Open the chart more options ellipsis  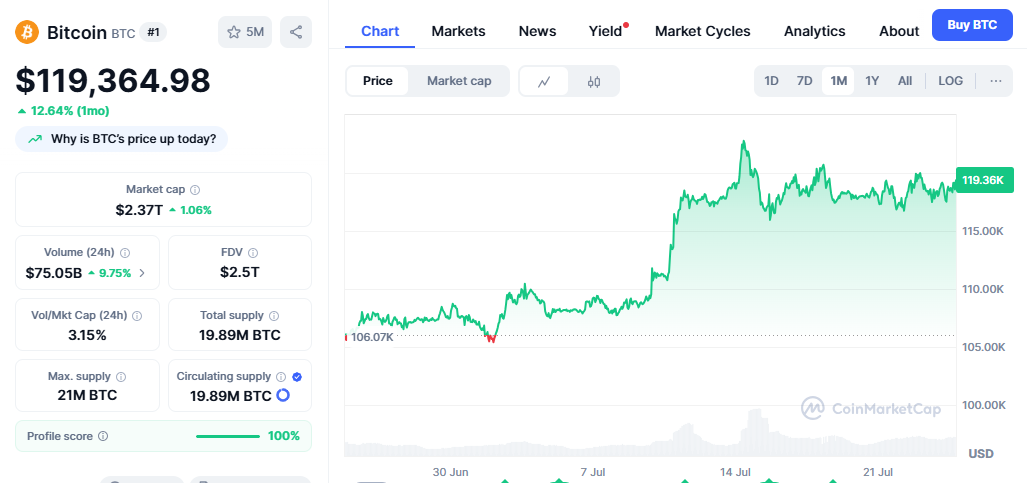click(996, 81)
